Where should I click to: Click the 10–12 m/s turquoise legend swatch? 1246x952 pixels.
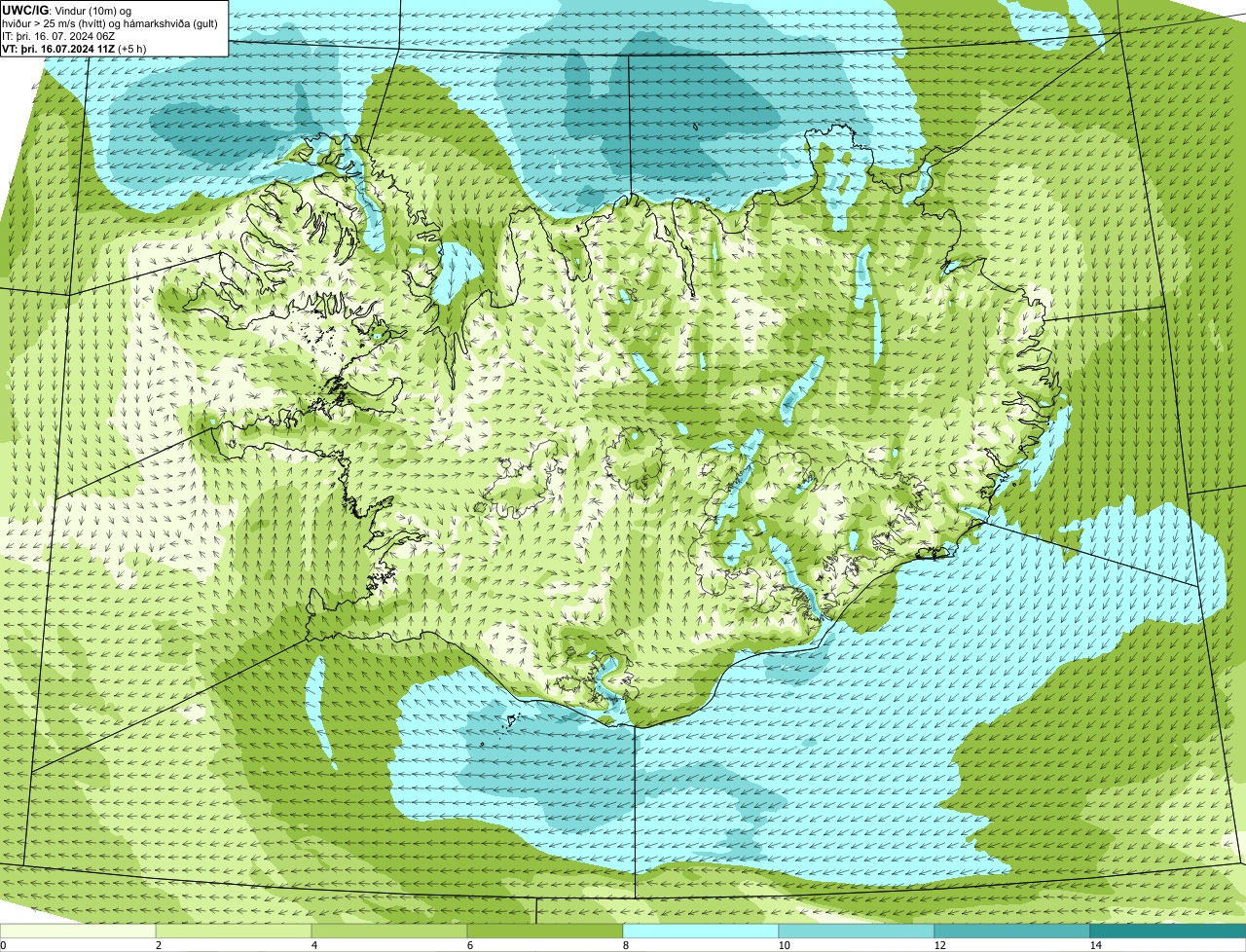click(x=857, y=931)
